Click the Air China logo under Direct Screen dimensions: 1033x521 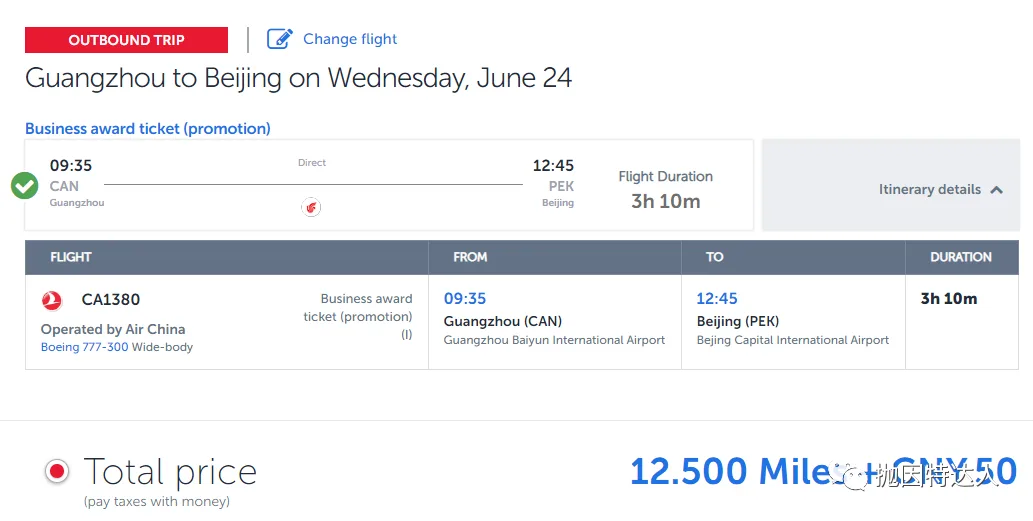[311, 207]
